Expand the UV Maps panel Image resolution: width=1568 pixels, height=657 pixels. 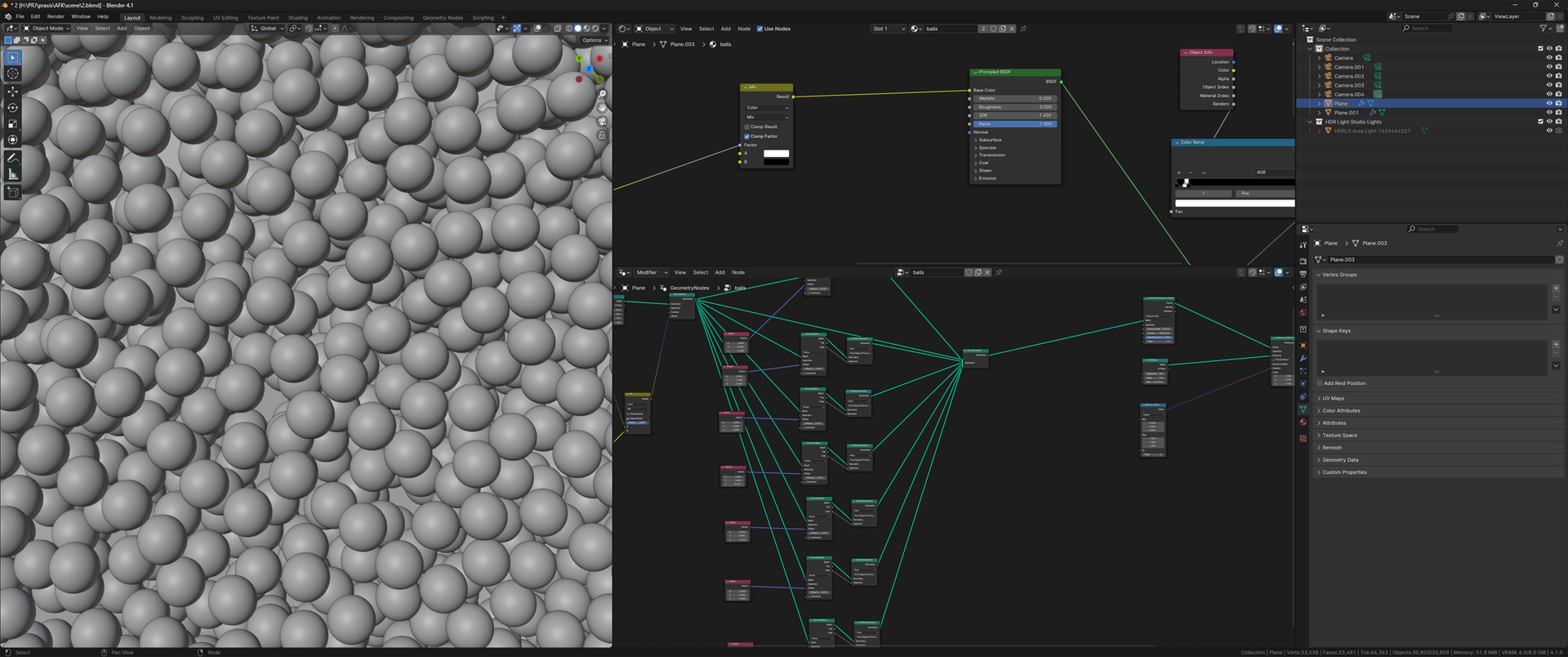point(1333,398)
